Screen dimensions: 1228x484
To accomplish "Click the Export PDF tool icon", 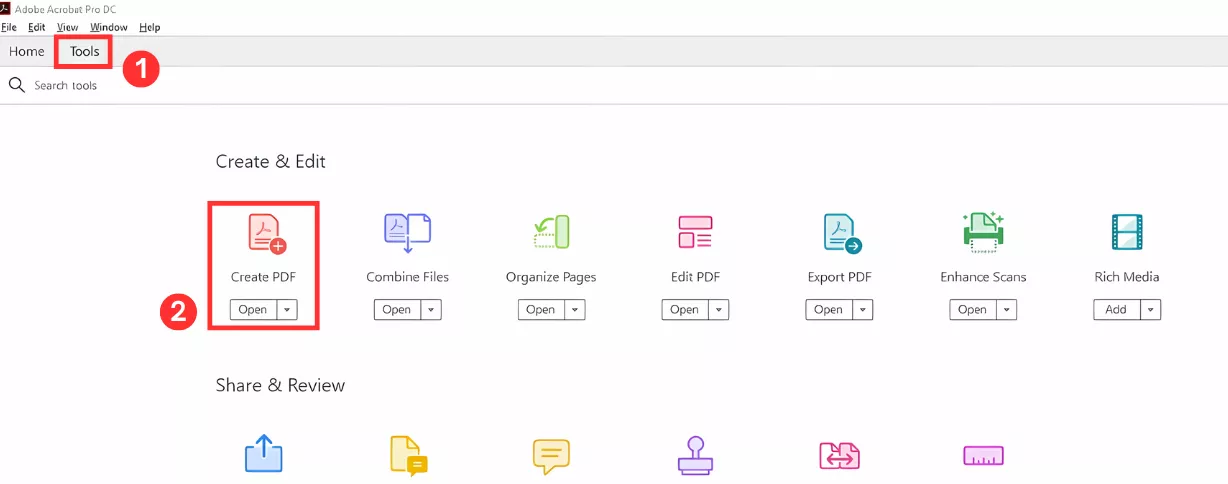I will click(x=842, y=233).
